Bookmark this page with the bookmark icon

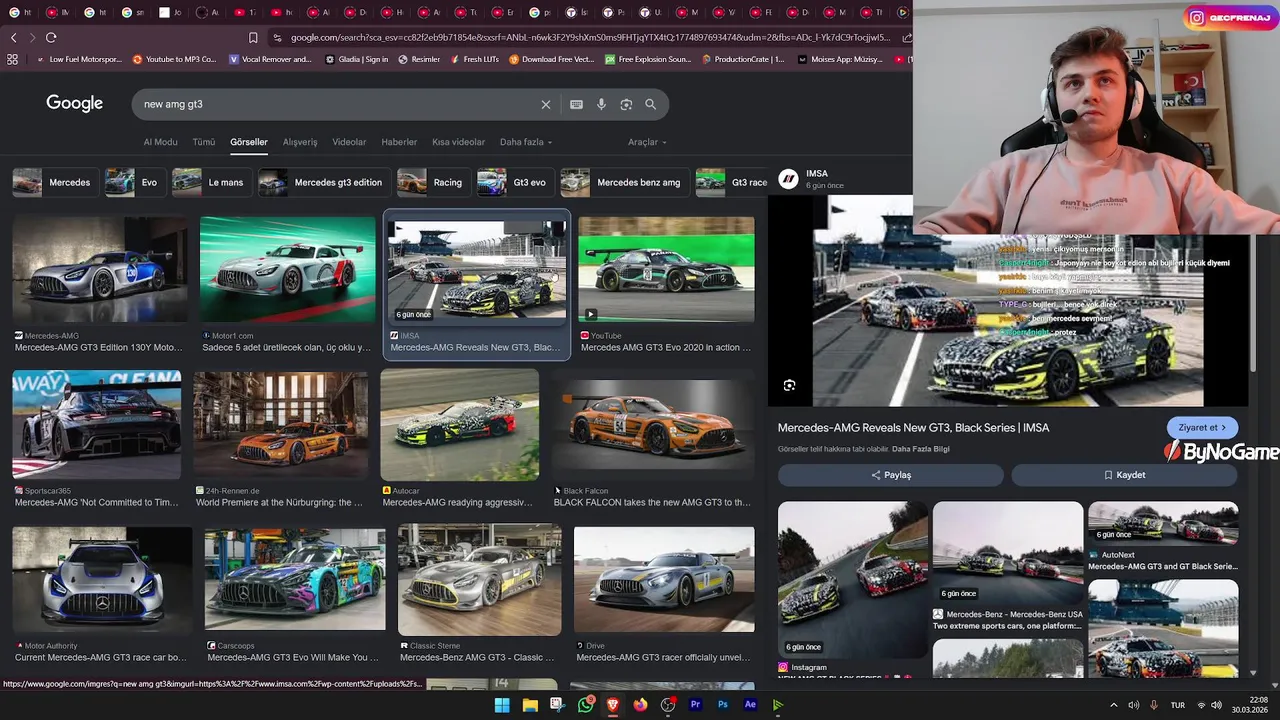point(253,37)
